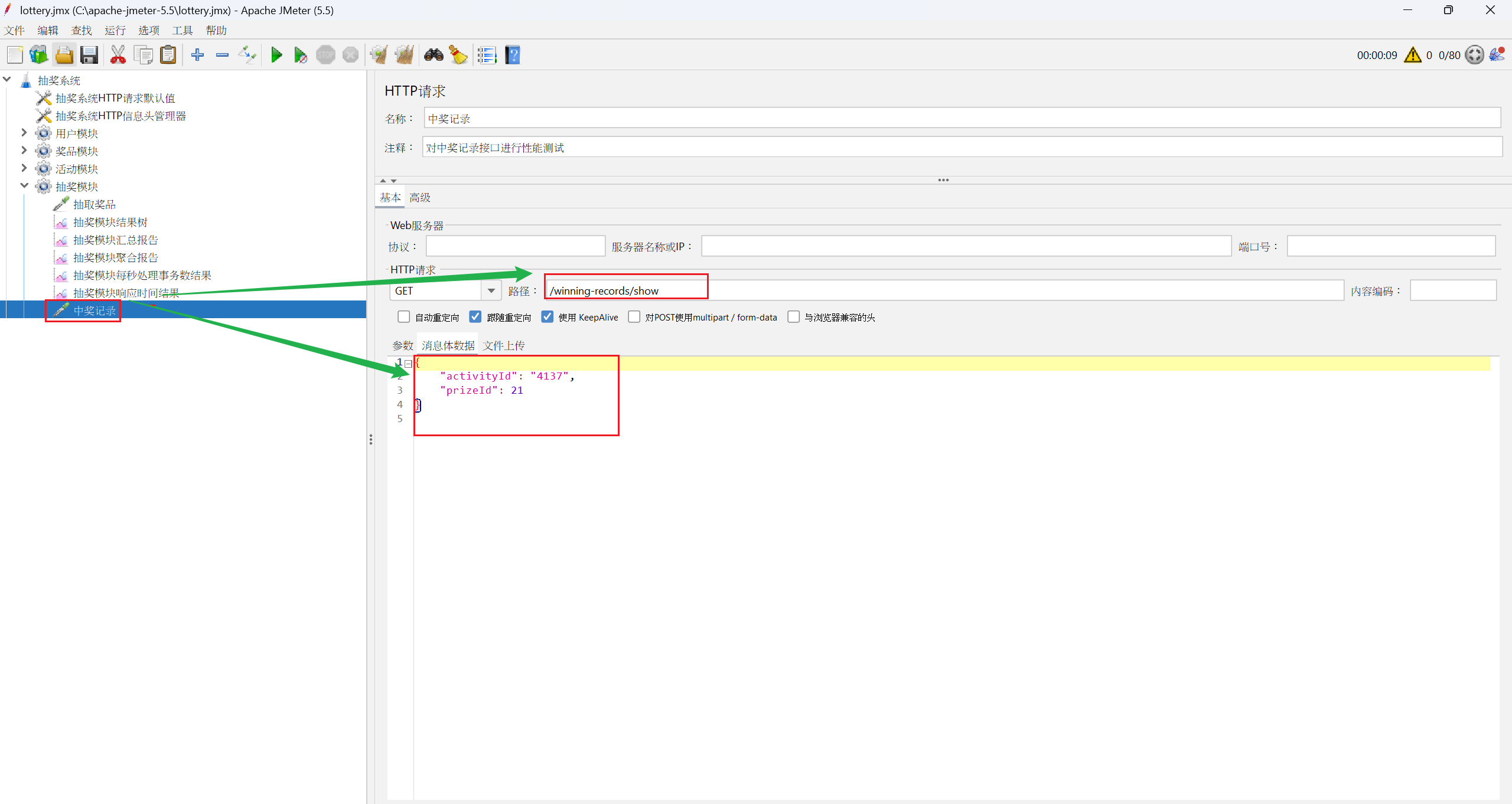This screenshot has width=1512, height=804.
Task: Open the Function Helper list icon
Action: click(x=487, y=55)
